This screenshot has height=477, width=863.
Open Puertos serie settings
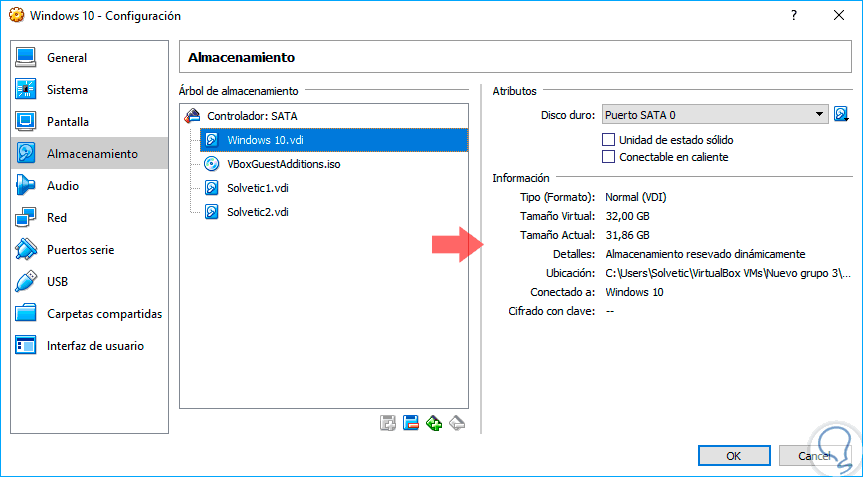click(80, 250)
